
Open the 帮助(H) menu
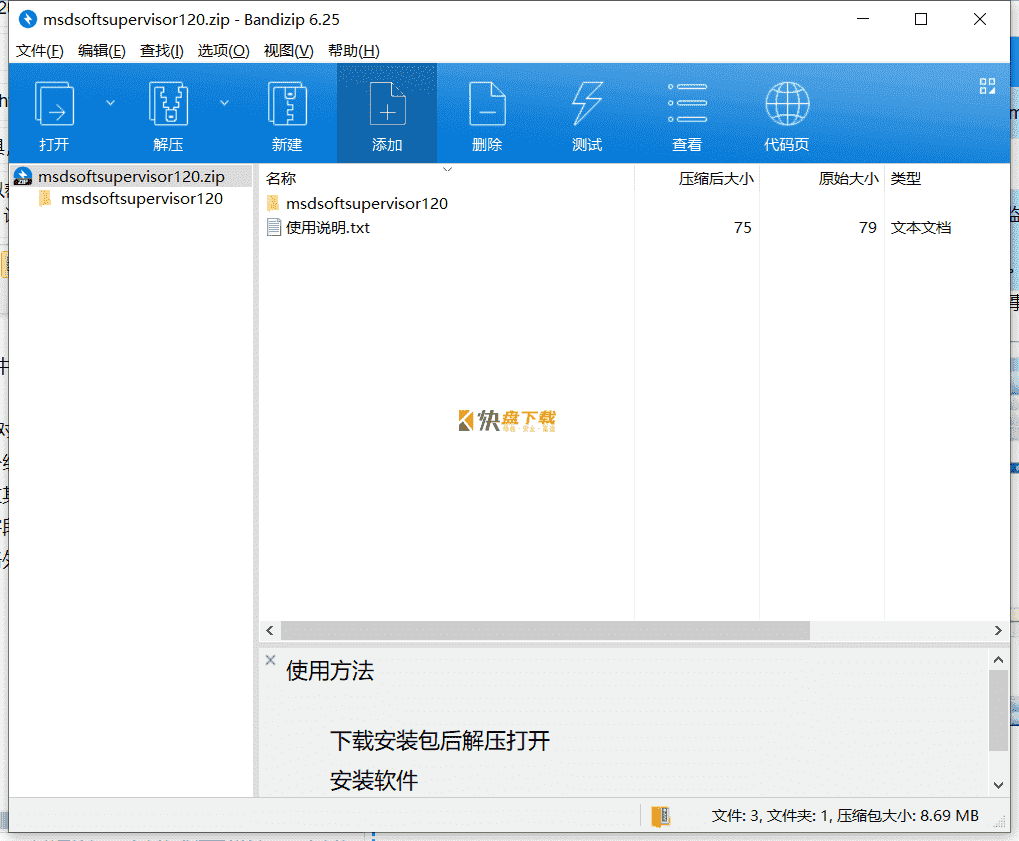pos(354,51)
